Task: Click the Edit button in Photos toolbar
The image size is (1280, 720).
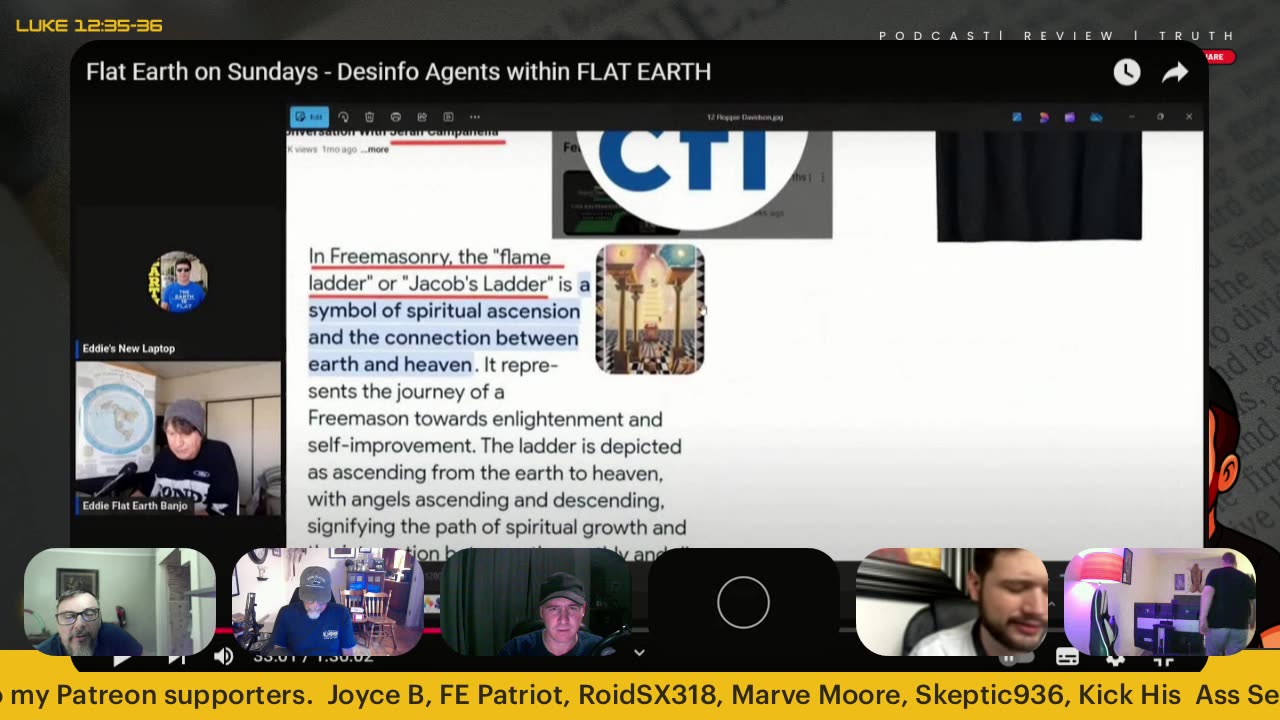Action: 309,117
